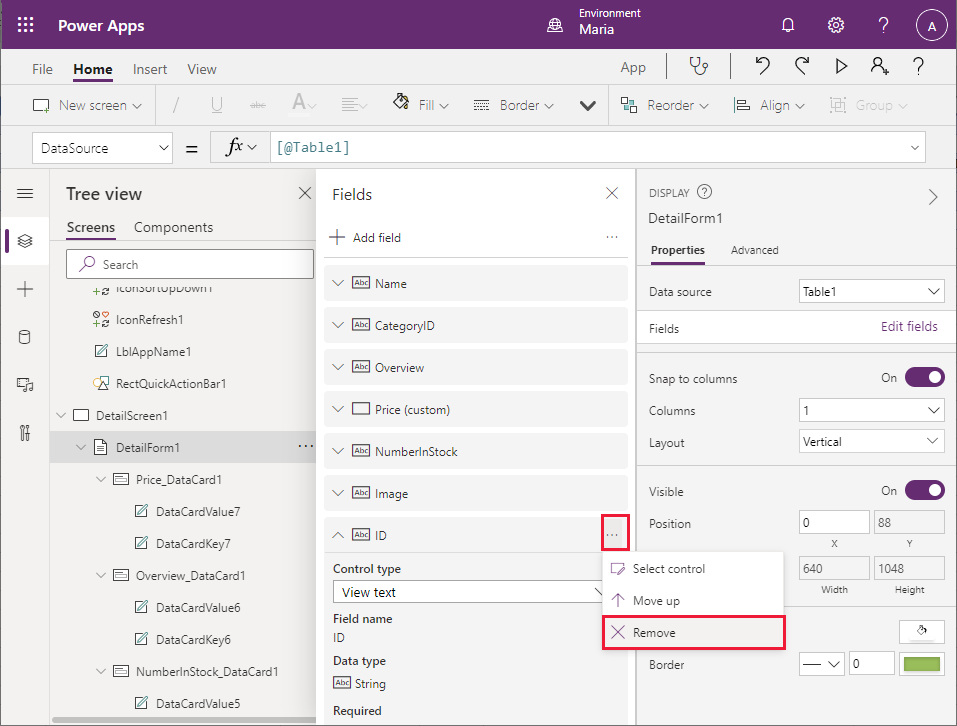
Task: Click the Undo arrow icon
Action: point(762,67)
